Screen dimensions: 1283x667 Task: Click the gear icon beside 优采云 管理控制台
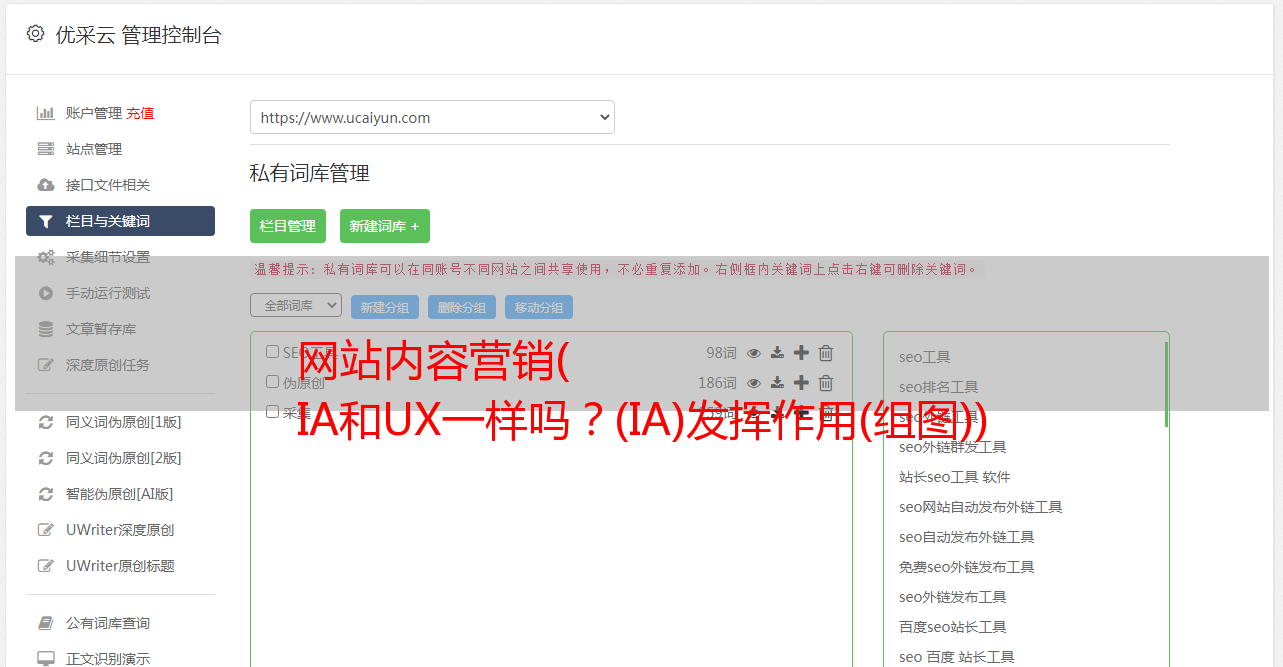click(36, 34)
